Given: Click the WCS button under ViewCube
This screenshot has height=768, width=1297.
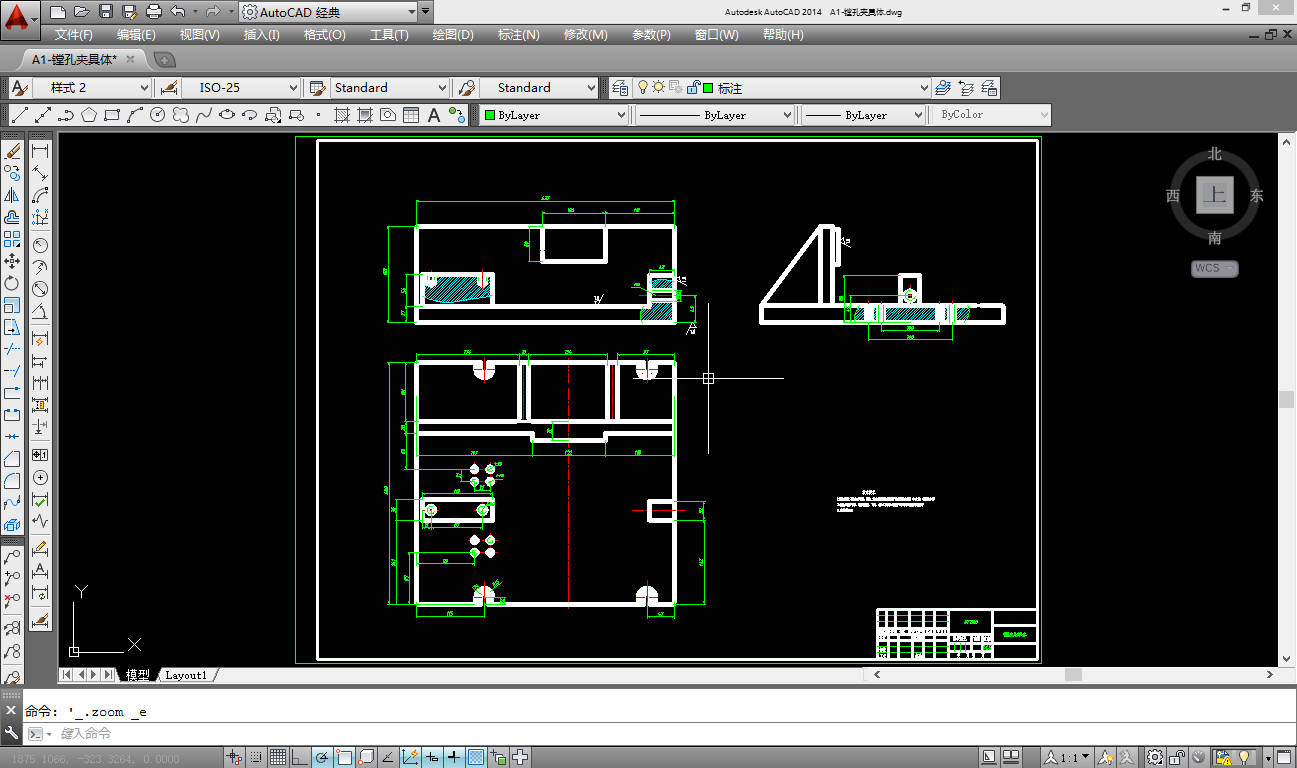Looking at the screenshot, I should pos(1214,268).
